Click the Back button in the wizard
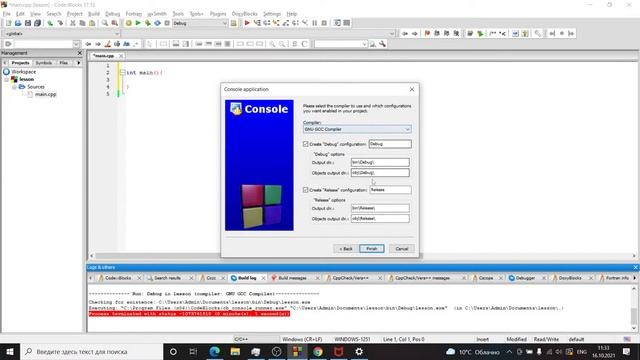 tap(345, 249)
